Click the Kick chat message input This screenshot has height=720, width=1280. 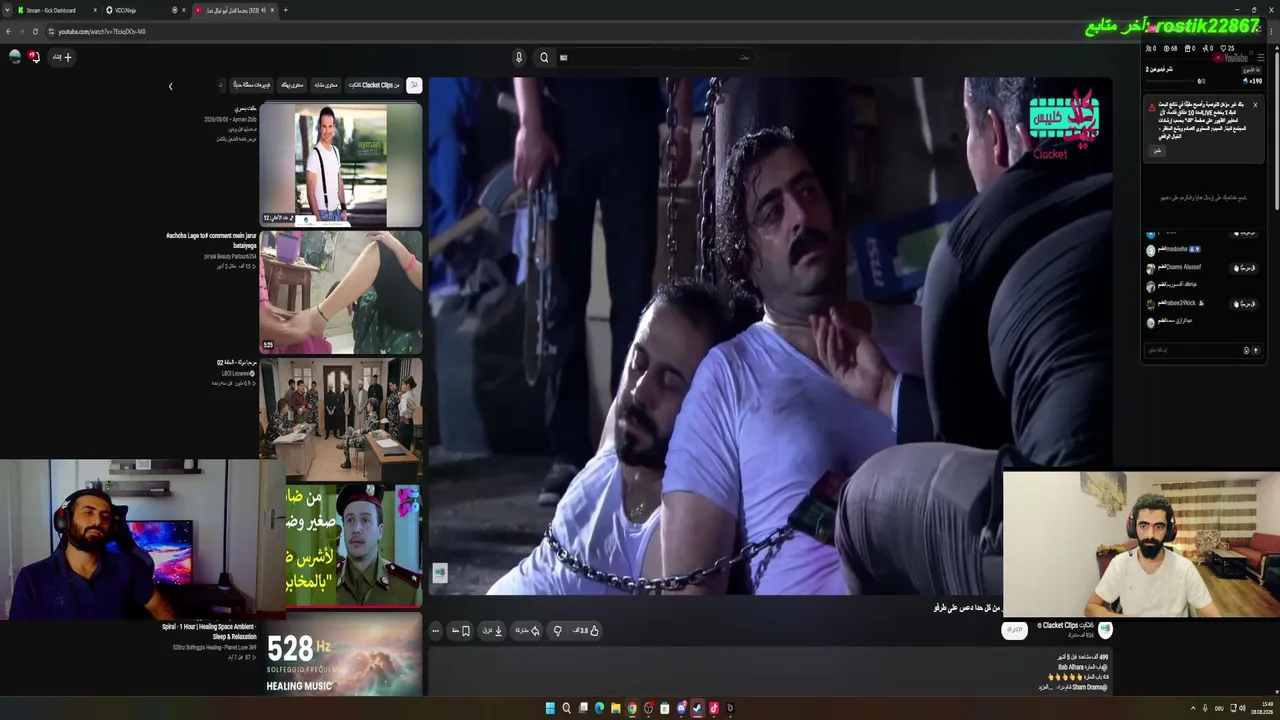tap(1193, 350)
